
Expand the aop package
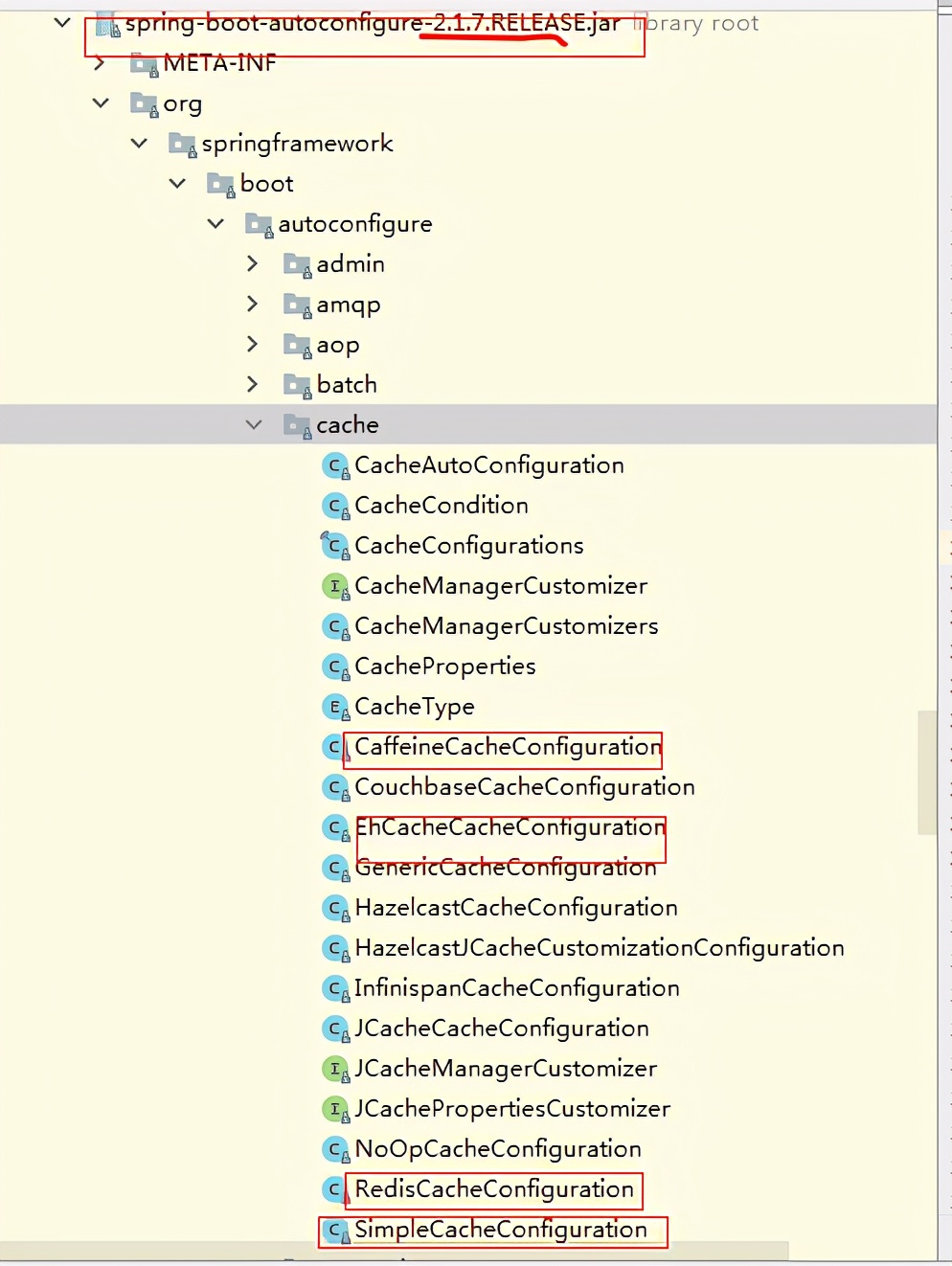pos(253,344)
